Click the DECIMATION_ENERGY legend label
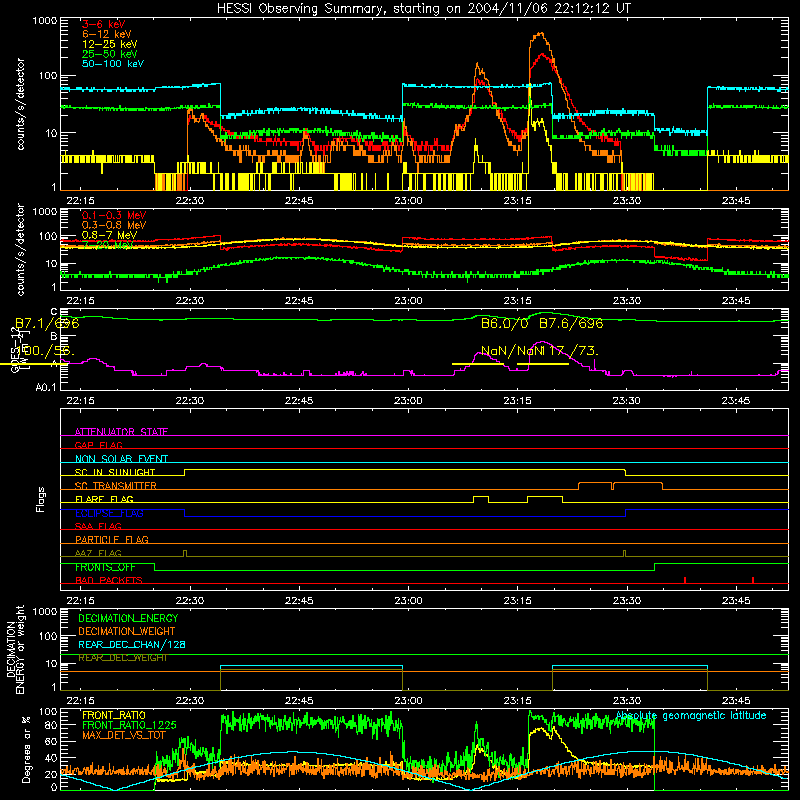This screenshot has width=800, height=800. 128,618
